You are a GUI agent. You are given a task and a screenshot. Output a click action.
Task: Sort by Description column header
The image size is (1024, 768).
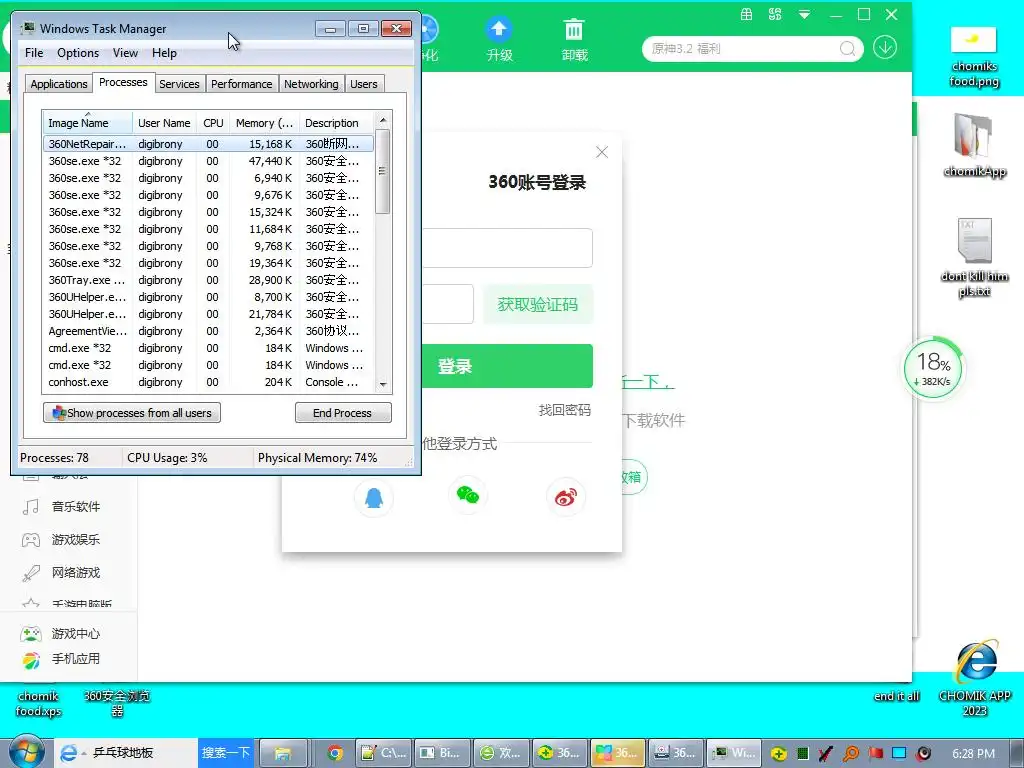click(336, 123)
